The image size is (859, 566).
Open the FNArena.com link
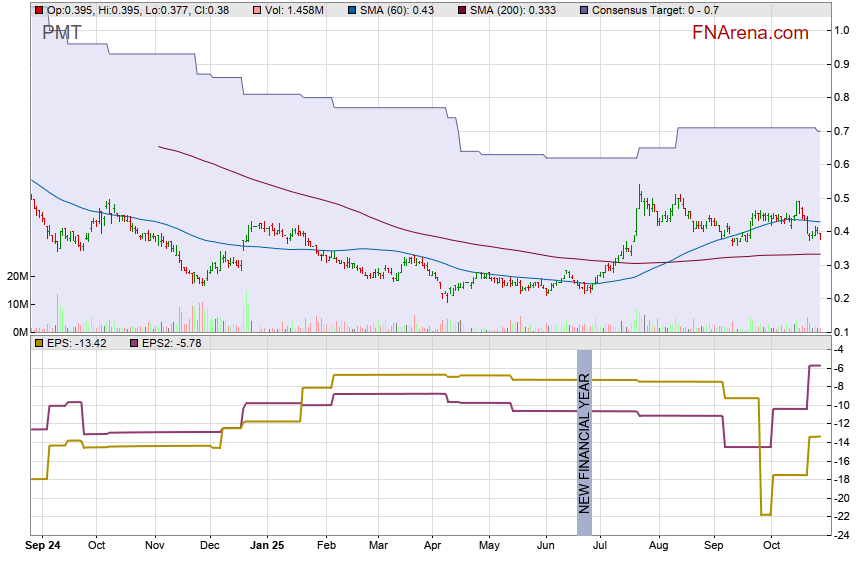click(x=750, y=33)
